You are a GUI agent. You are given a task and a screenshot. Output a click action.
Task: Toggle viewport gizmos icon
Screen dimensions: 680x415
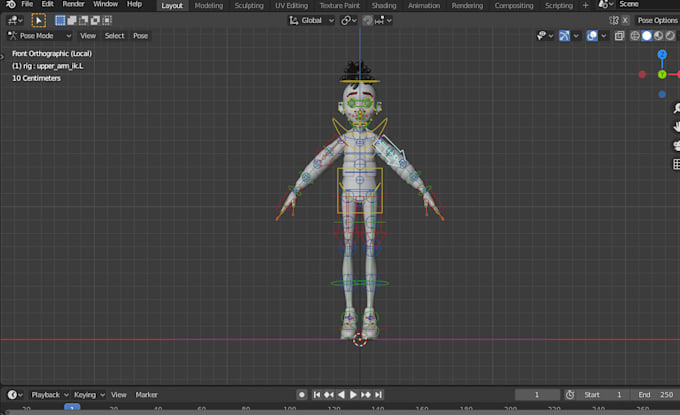click(564, 36)
